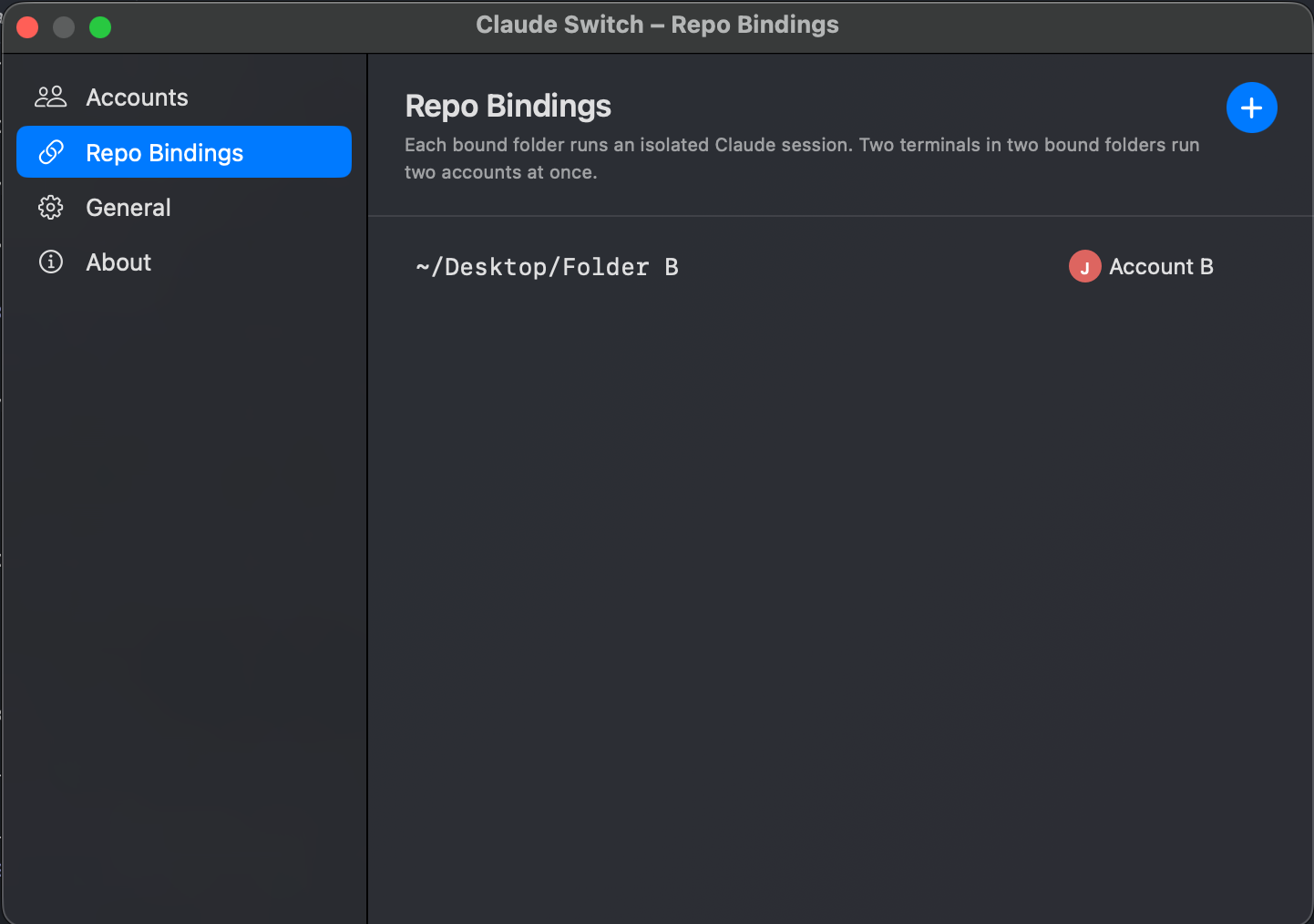This screenshot has height=924, width=1314.
Task: Click the Repo Bindings link icon
Action: click(x=51, y=152)
